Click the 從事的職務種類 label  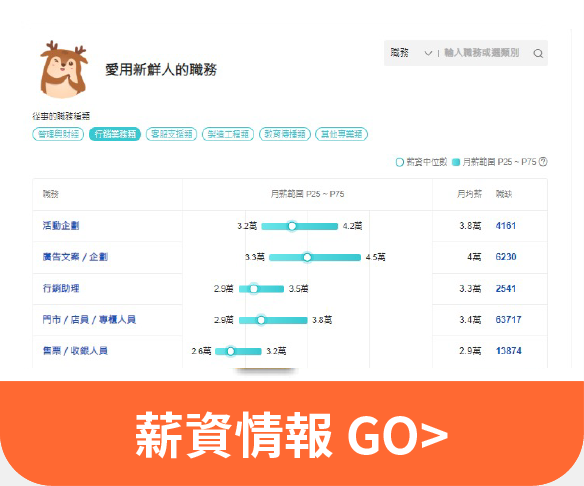61,116
